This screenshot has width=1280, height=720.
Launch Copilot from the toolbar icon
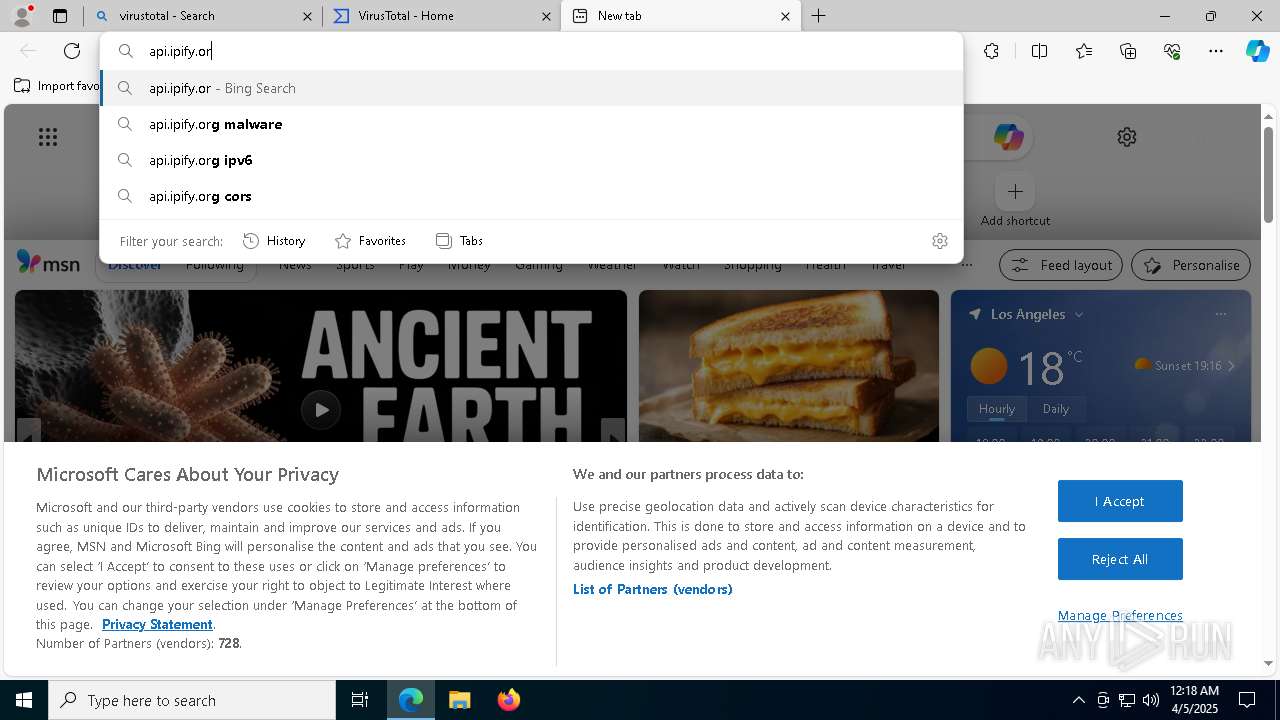click(1257, 51)
